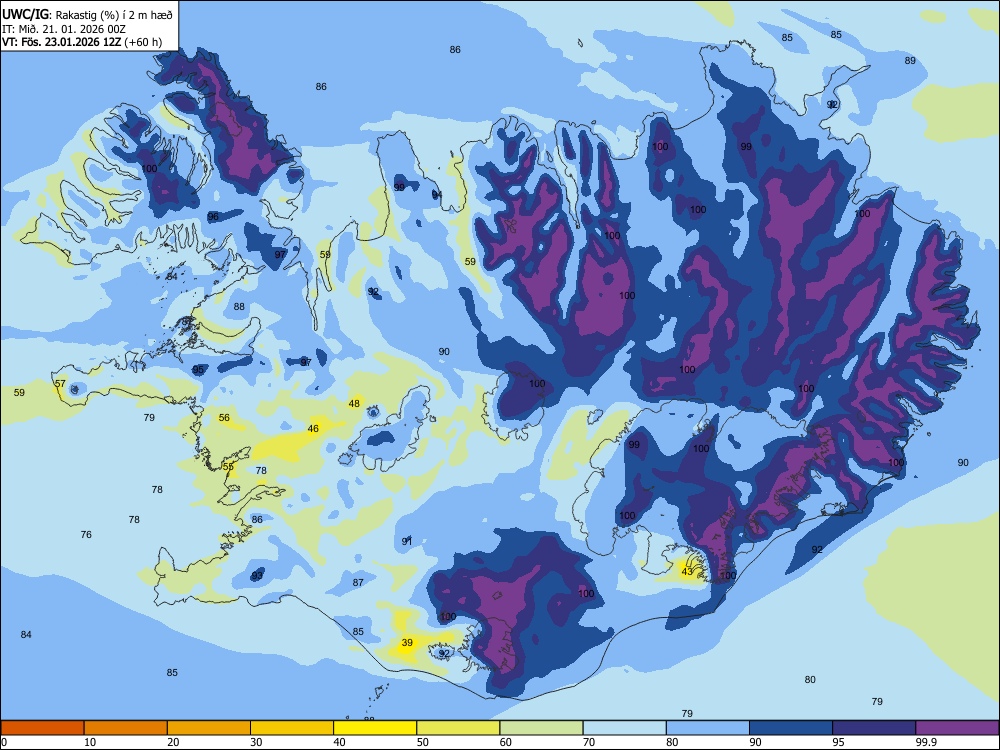Click the humidity value "39" on the south coast

(407, 643)
